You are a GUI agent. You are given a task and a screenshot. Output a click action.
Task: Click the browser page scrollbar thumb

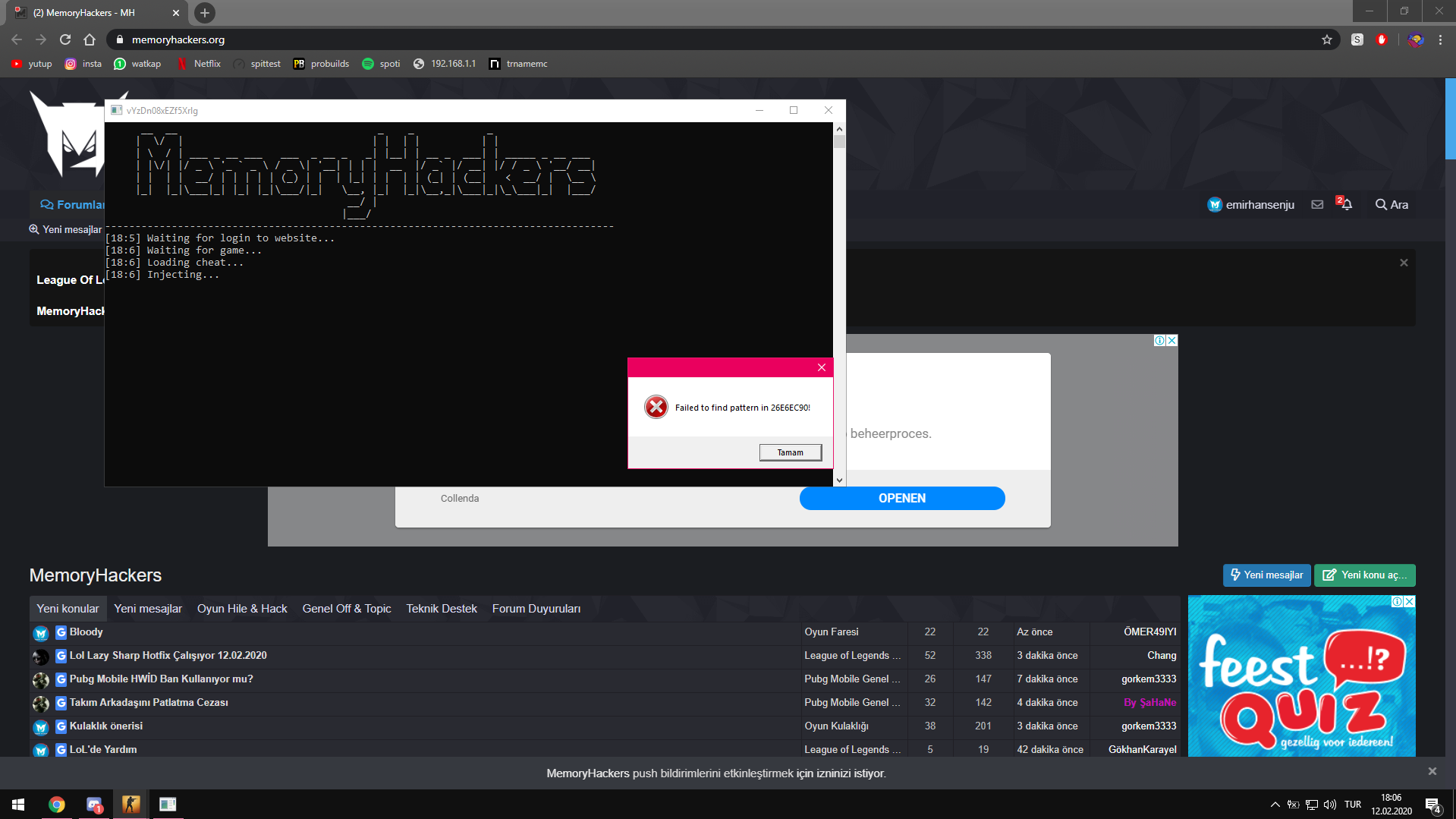(1450, 118)
